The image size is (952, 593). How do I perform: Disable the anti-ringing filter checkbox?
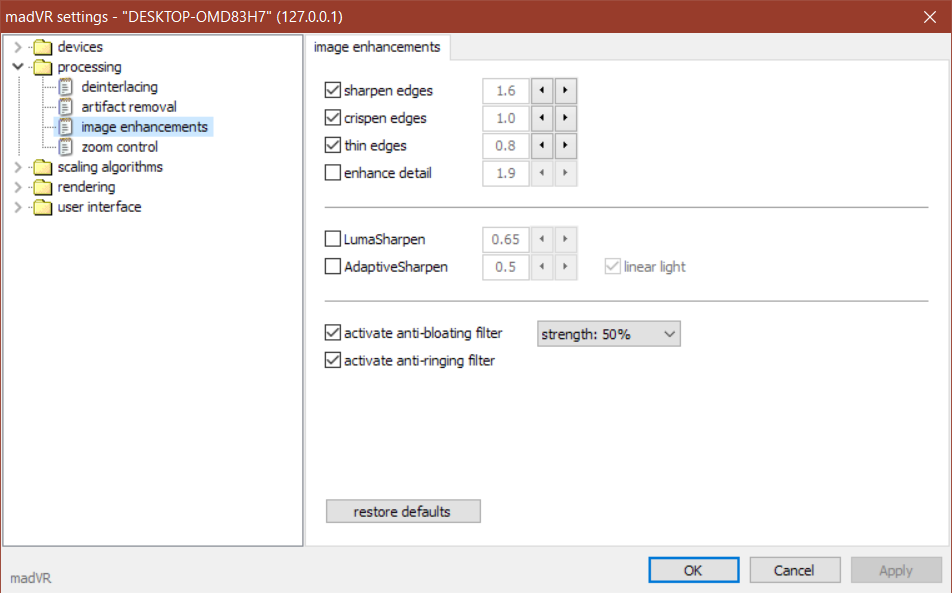[x=333, y=361]
